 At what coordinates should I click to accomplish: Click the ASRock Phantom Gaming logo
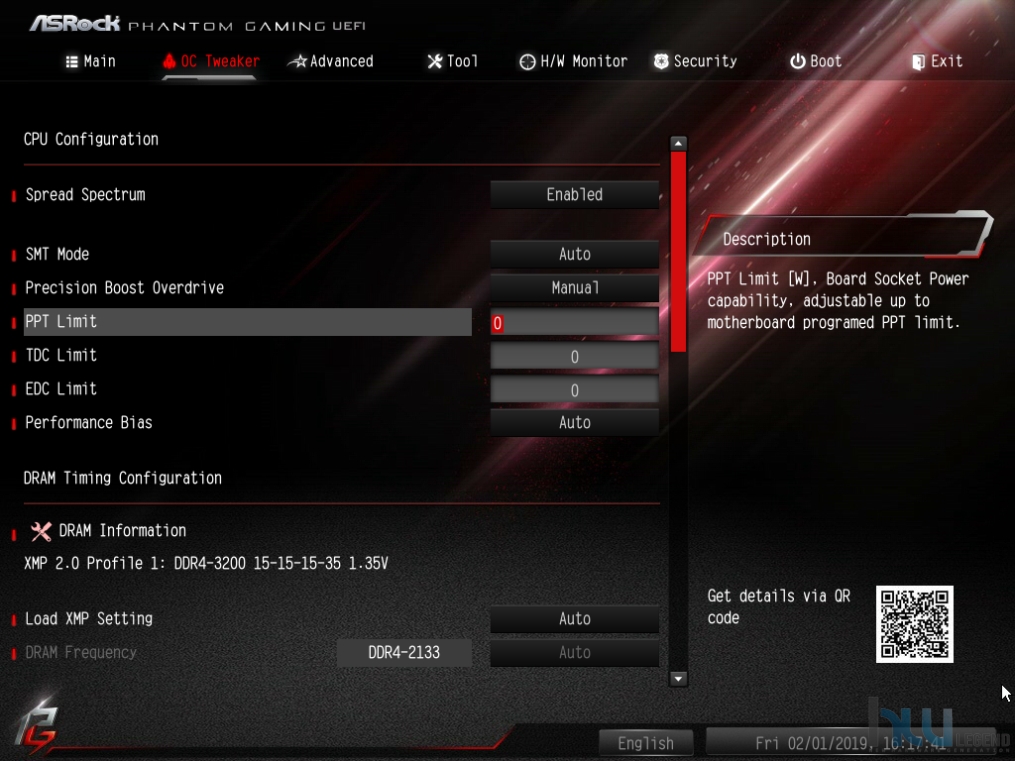point(197,25)
